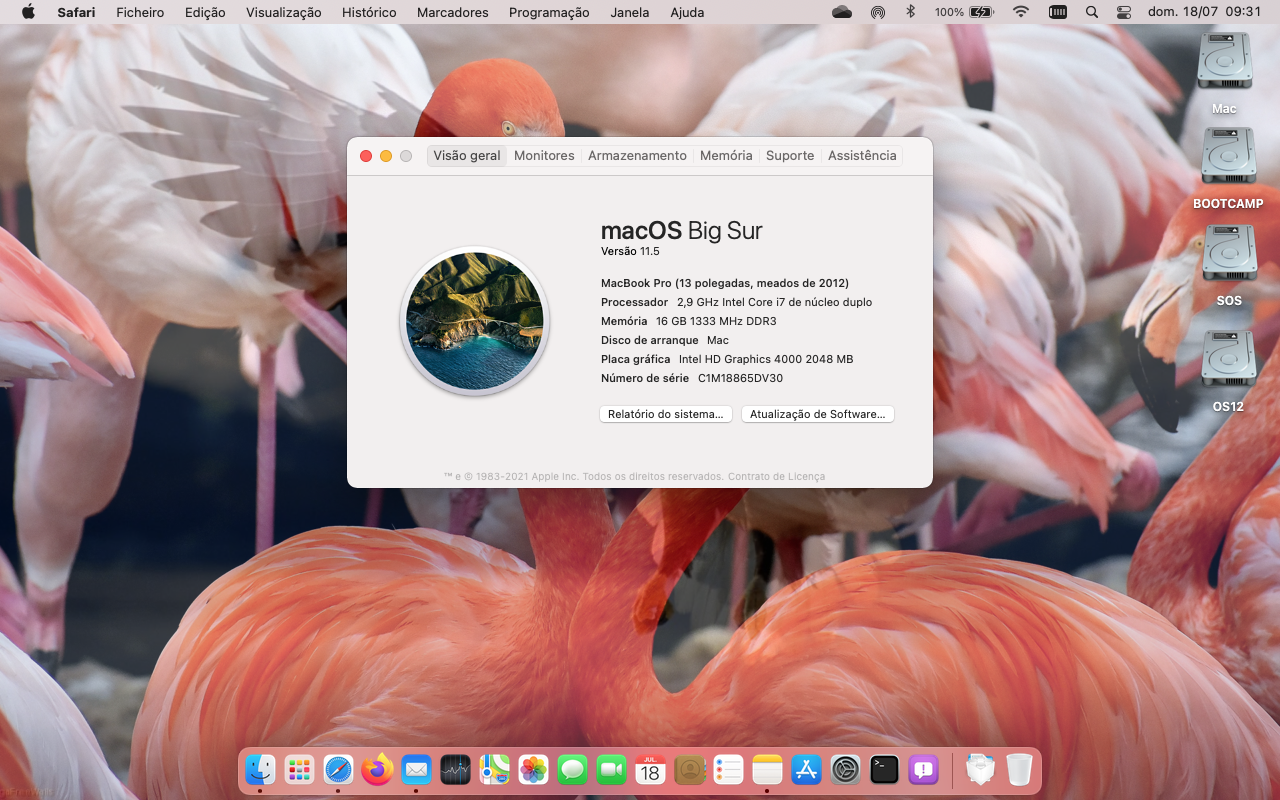This screenshot has height=800, width=1280.
Task: Open Feedback Assistant in the Dock
Action: click(924, 769)
